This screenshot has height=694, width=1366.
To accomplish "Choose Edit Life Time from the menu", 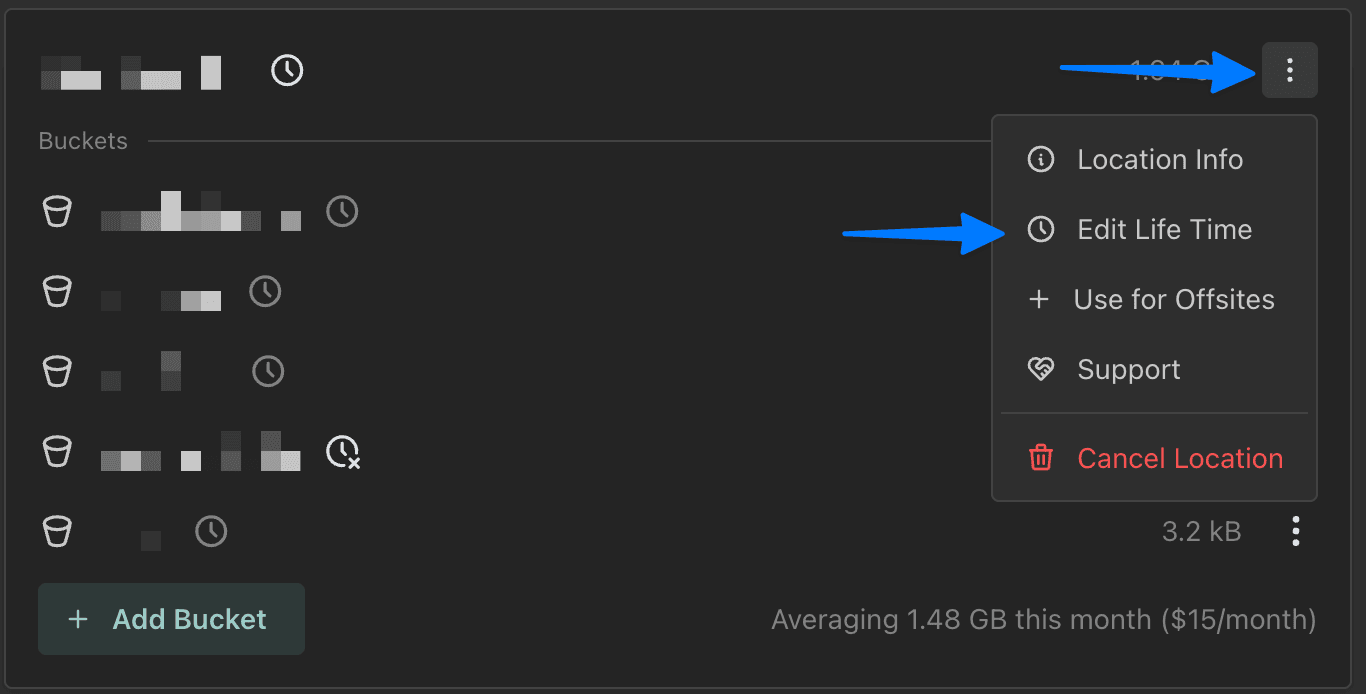I will pyautogui.click(x=1164, y=230).
